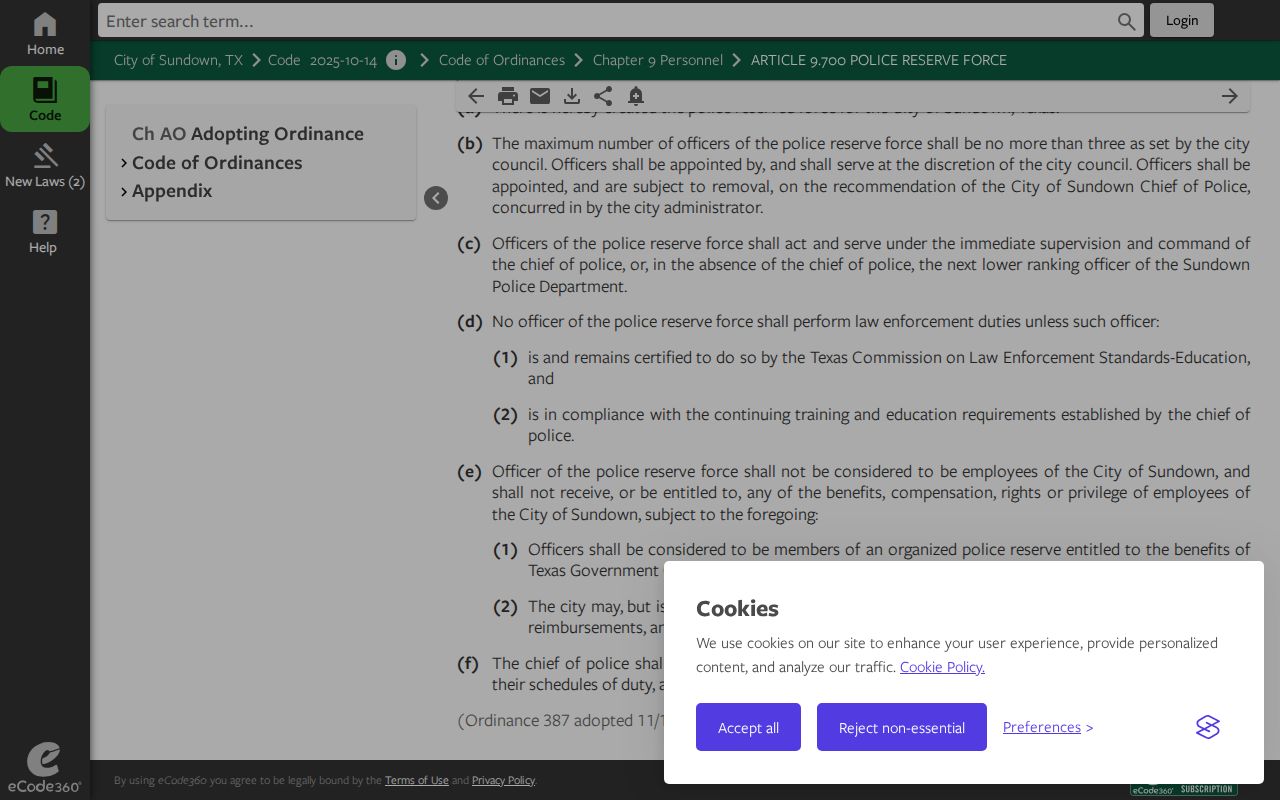Expand the Appendix tree node
This screenshot has height=800, width=1280.
[124, 191]
